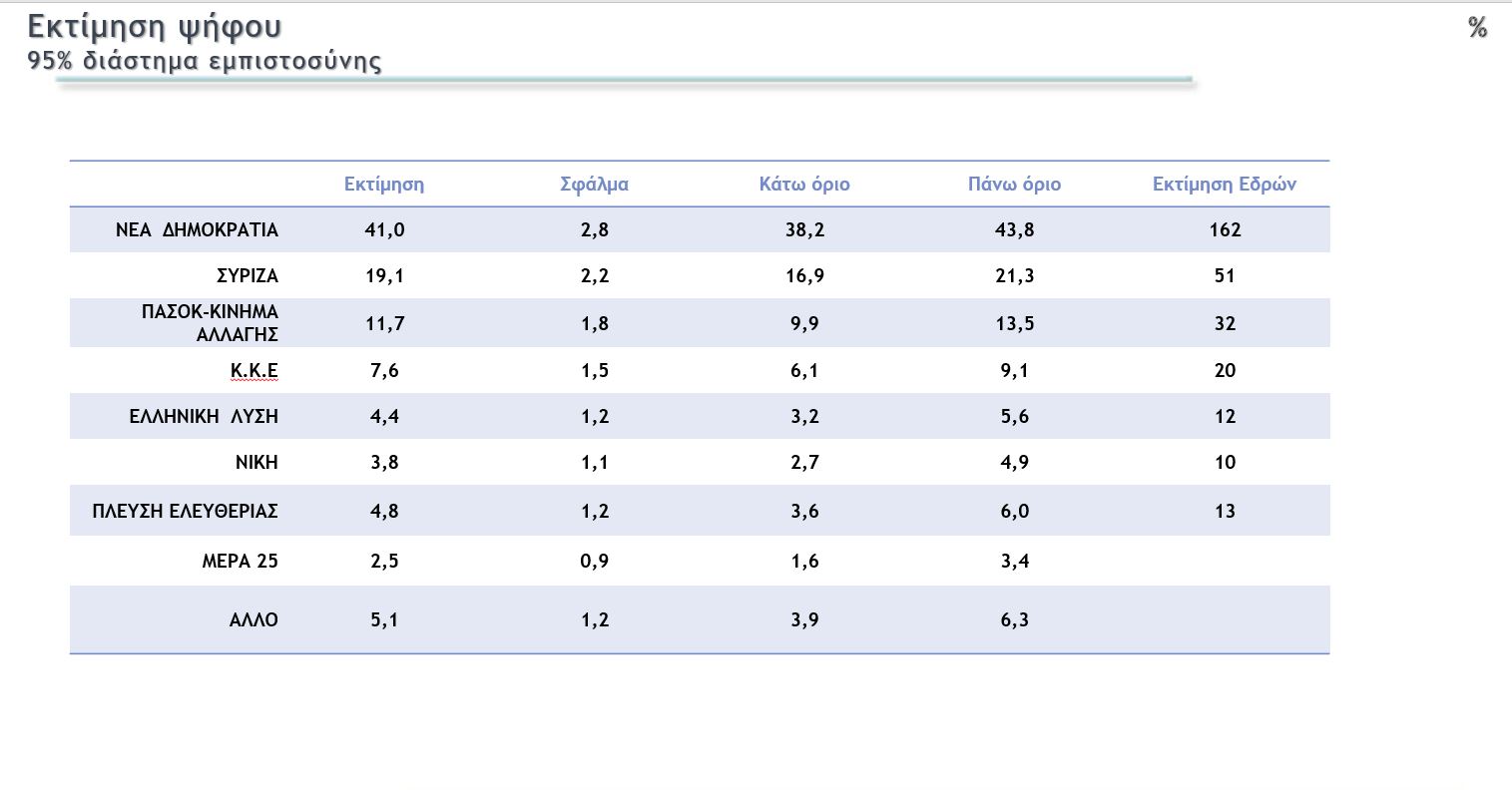Click the 'ΝΕΑ ΔΗΜΟΚΡΑΤΙΑ' row label
This screenshot has width=1512, height=790.
point(197,230)
